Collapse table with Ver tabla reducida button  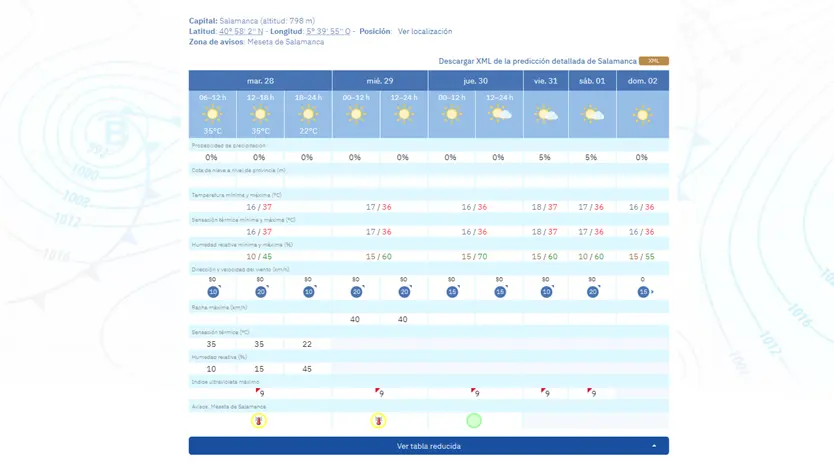pos(429,446)
